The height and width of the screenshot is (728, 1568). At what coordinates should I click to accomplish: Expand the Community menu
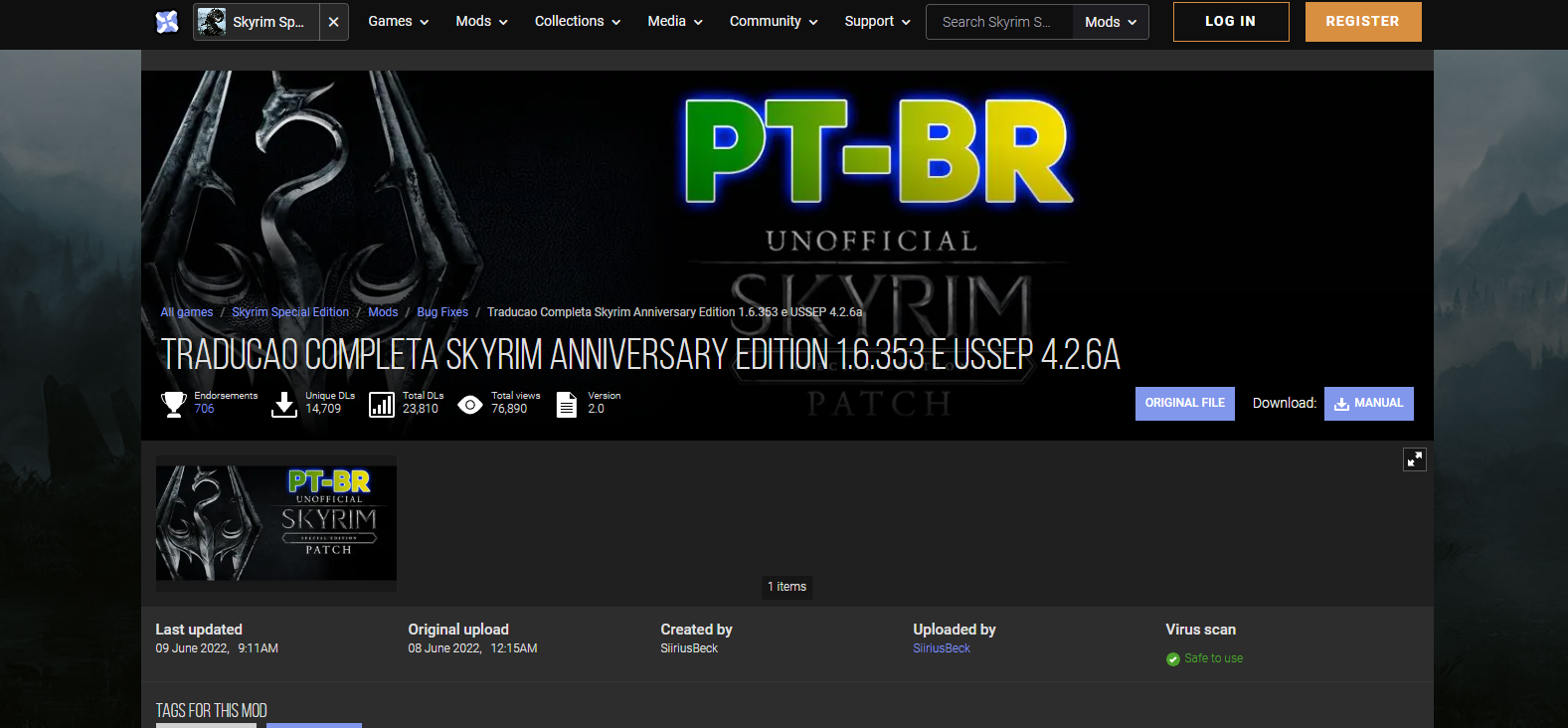[x=774, y=22]
